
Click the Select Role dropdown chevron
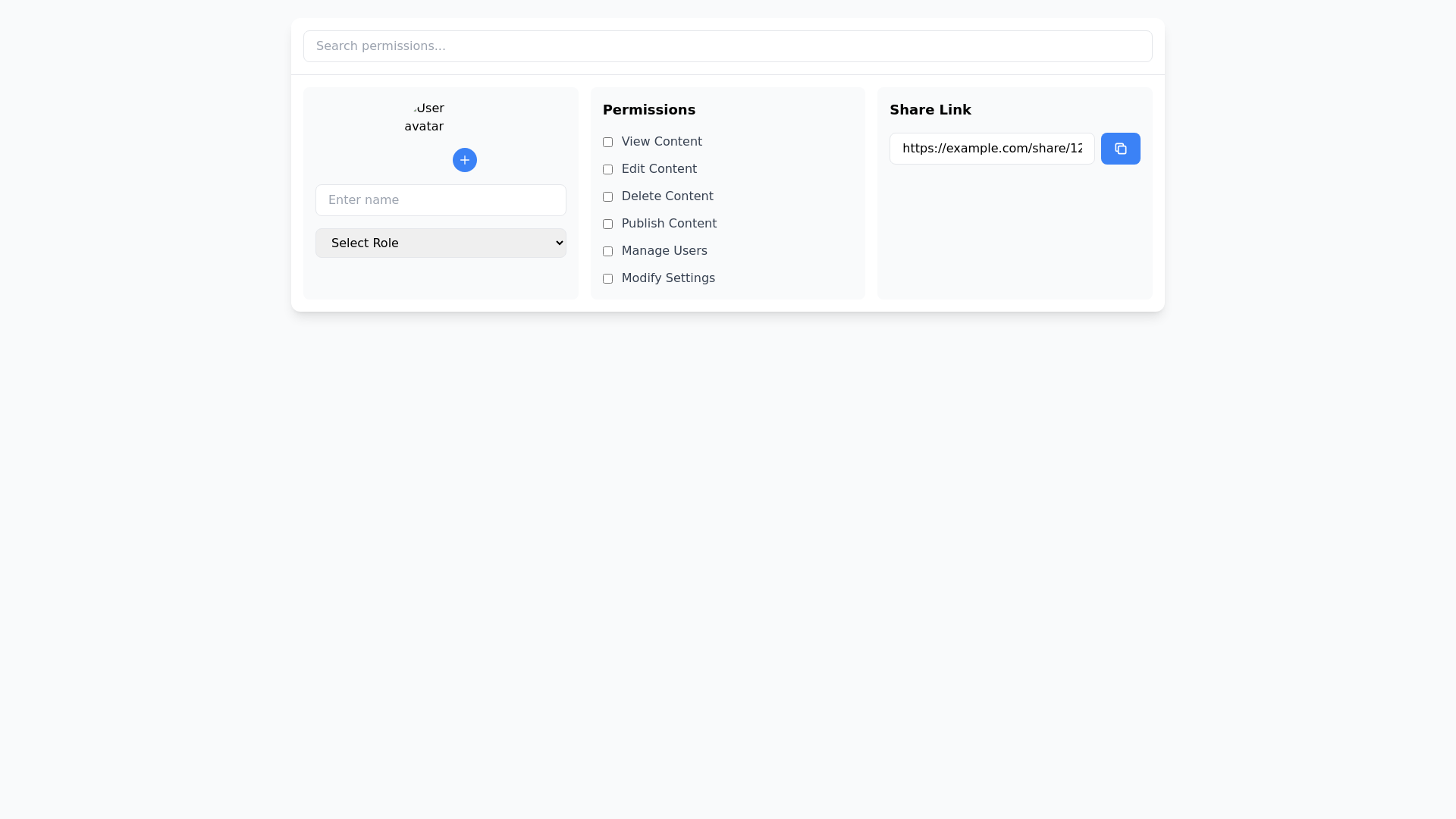557,243
